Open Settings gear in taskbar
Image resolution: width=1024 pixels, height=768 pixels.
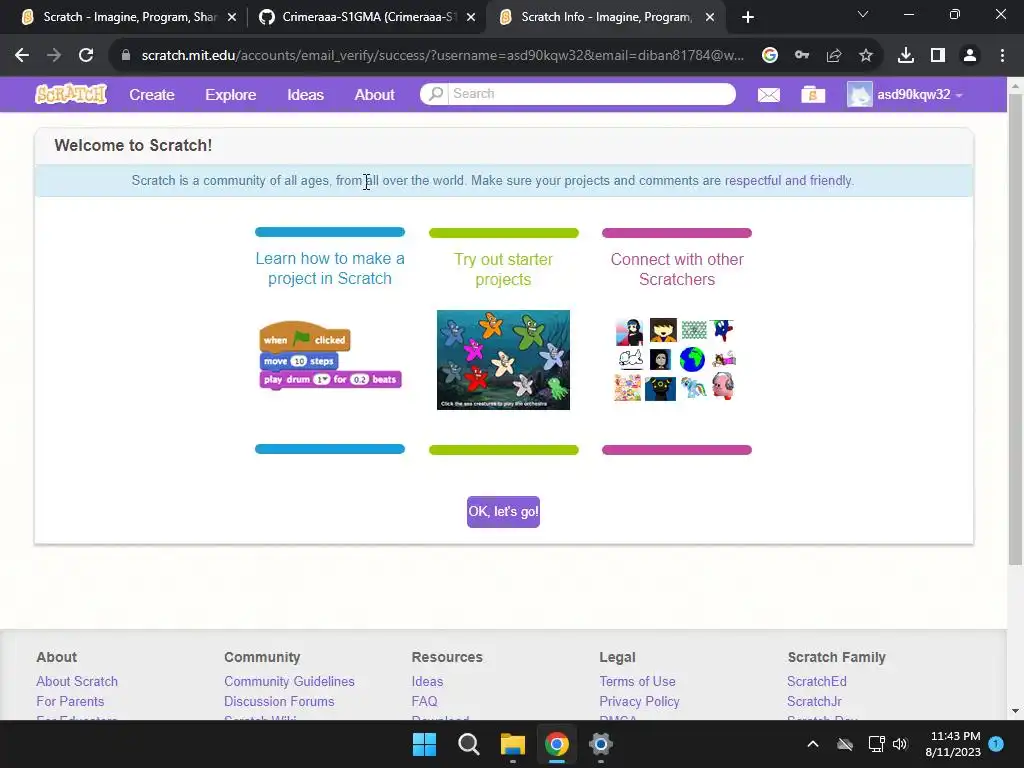click(x=600, y=744)
